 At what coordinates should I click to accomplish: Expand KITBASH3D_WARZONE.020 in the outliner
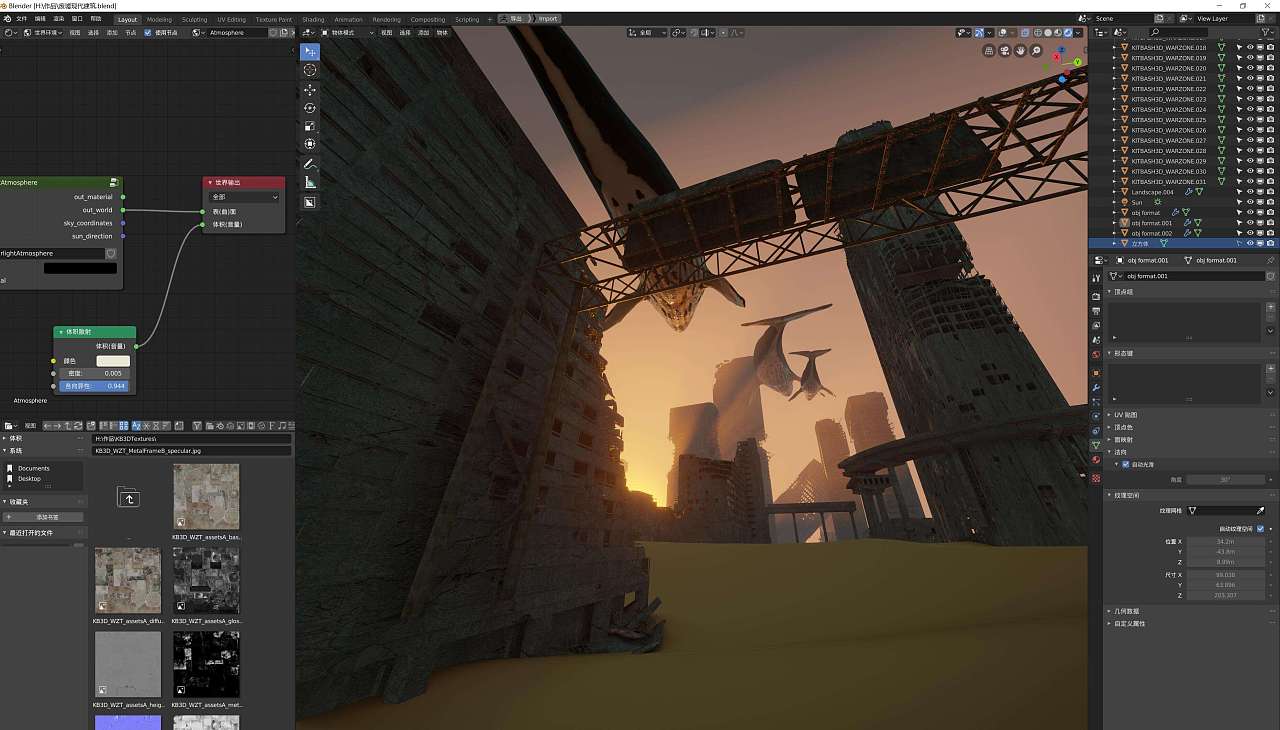(1115, 68)
